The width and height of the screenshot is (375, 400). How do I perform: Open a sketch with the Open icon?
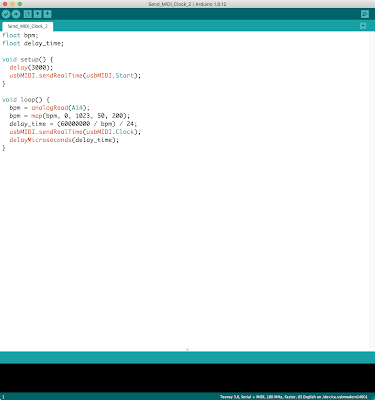pos(38,14)
